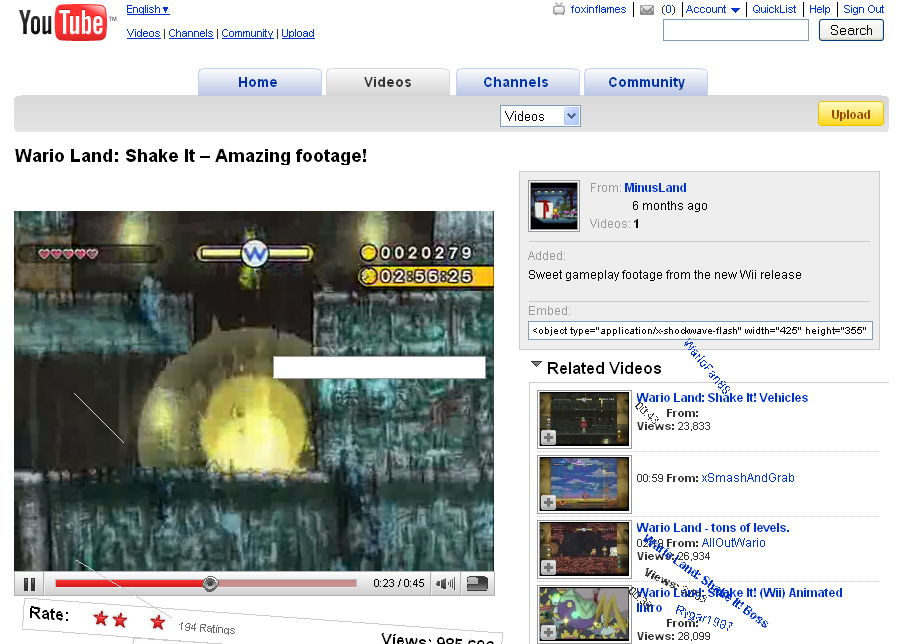Open the English language dropdown

148,9
